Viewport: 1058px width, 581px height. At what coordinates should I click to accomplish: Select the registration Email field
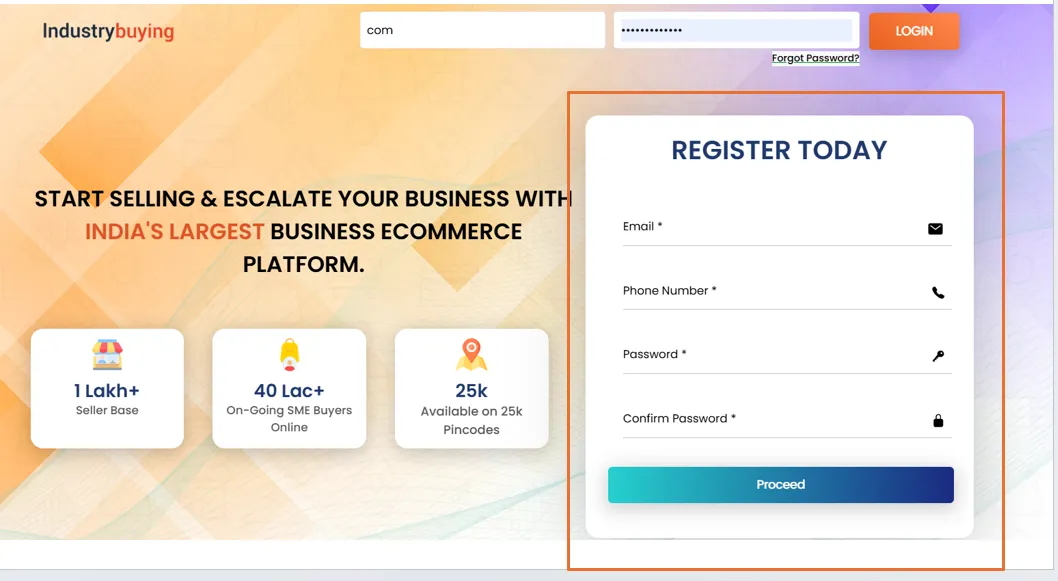pos(770,228)
